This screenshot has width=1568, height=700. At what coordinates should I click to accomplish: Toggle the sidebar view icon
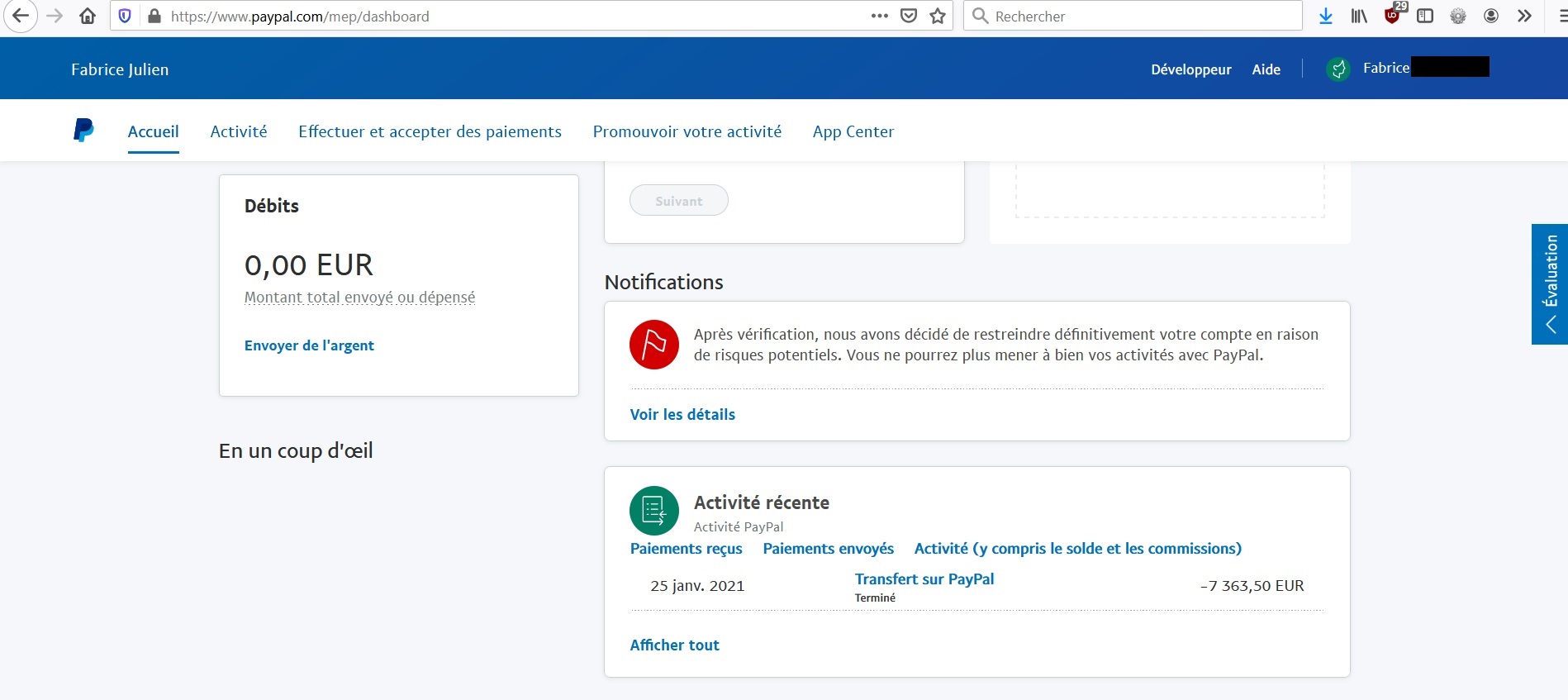tap(1425, 16)
